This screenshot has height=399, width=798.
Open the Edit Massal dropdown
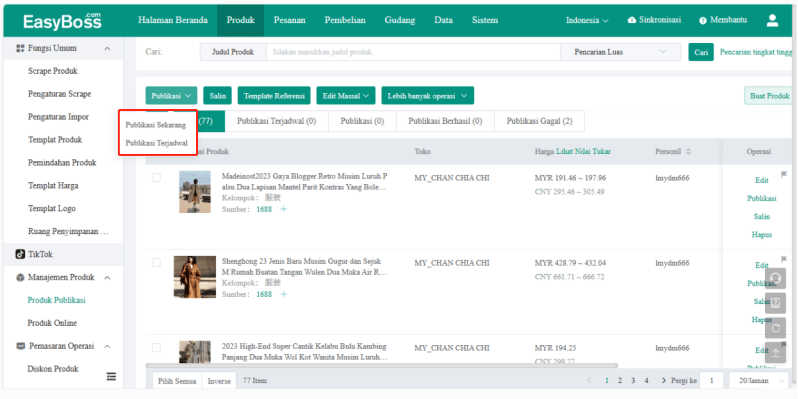[x=346, y=96]
